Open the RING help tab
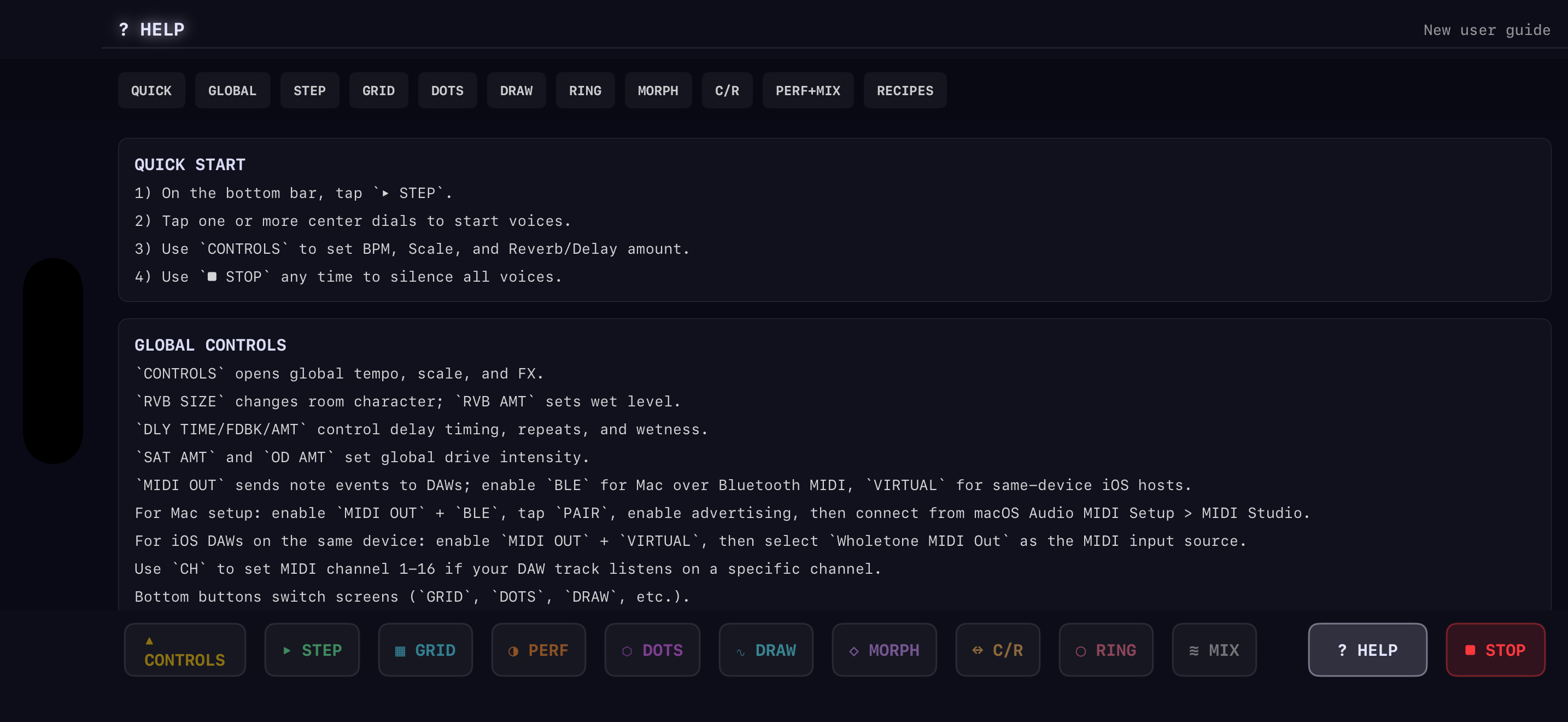 [x=585, y=90]
